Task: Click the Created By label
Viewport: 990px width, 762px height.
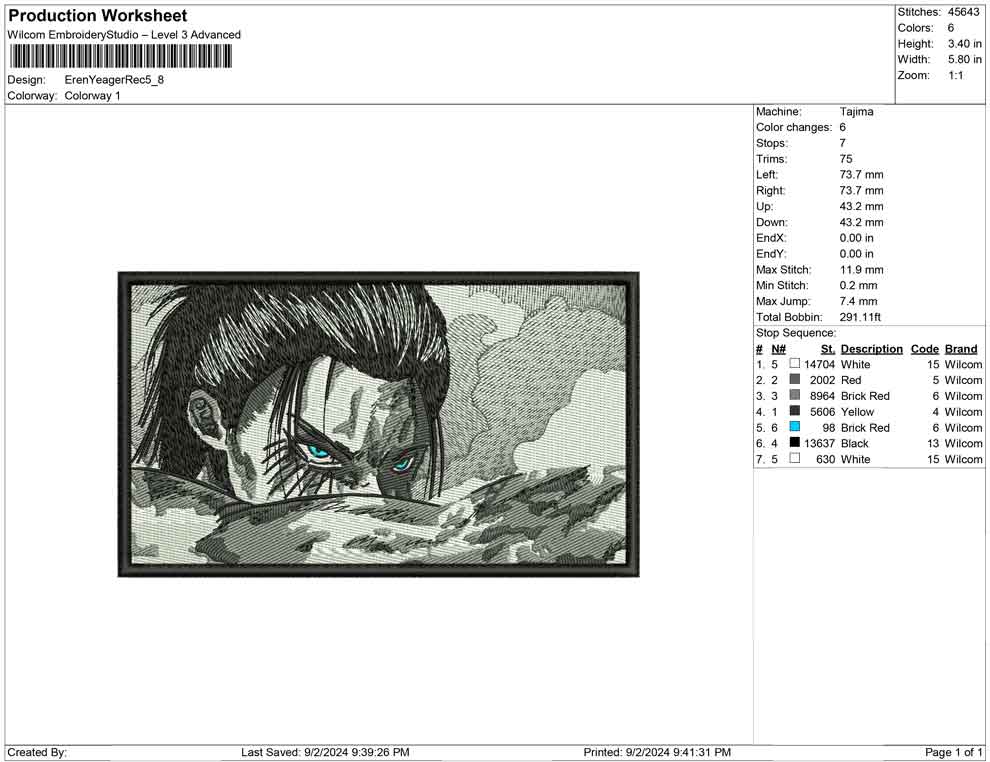Action: click(x=37, y=752)
